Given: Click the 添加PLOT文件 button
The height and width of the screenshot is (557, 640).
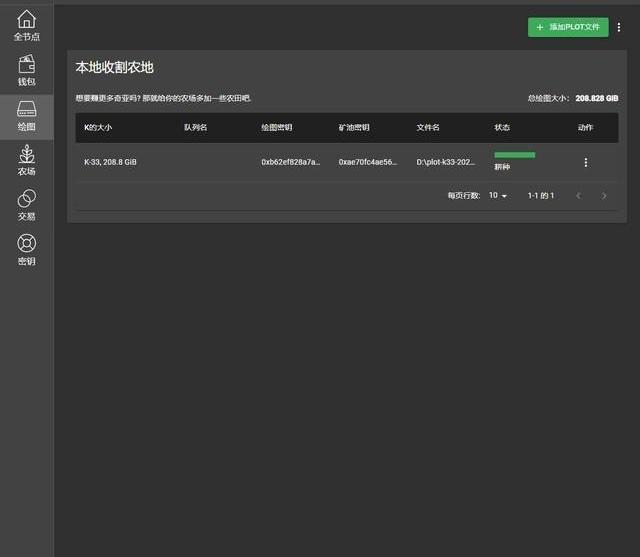Looking at the screenshot, I should pyautogui.click(x=568, y=28).
